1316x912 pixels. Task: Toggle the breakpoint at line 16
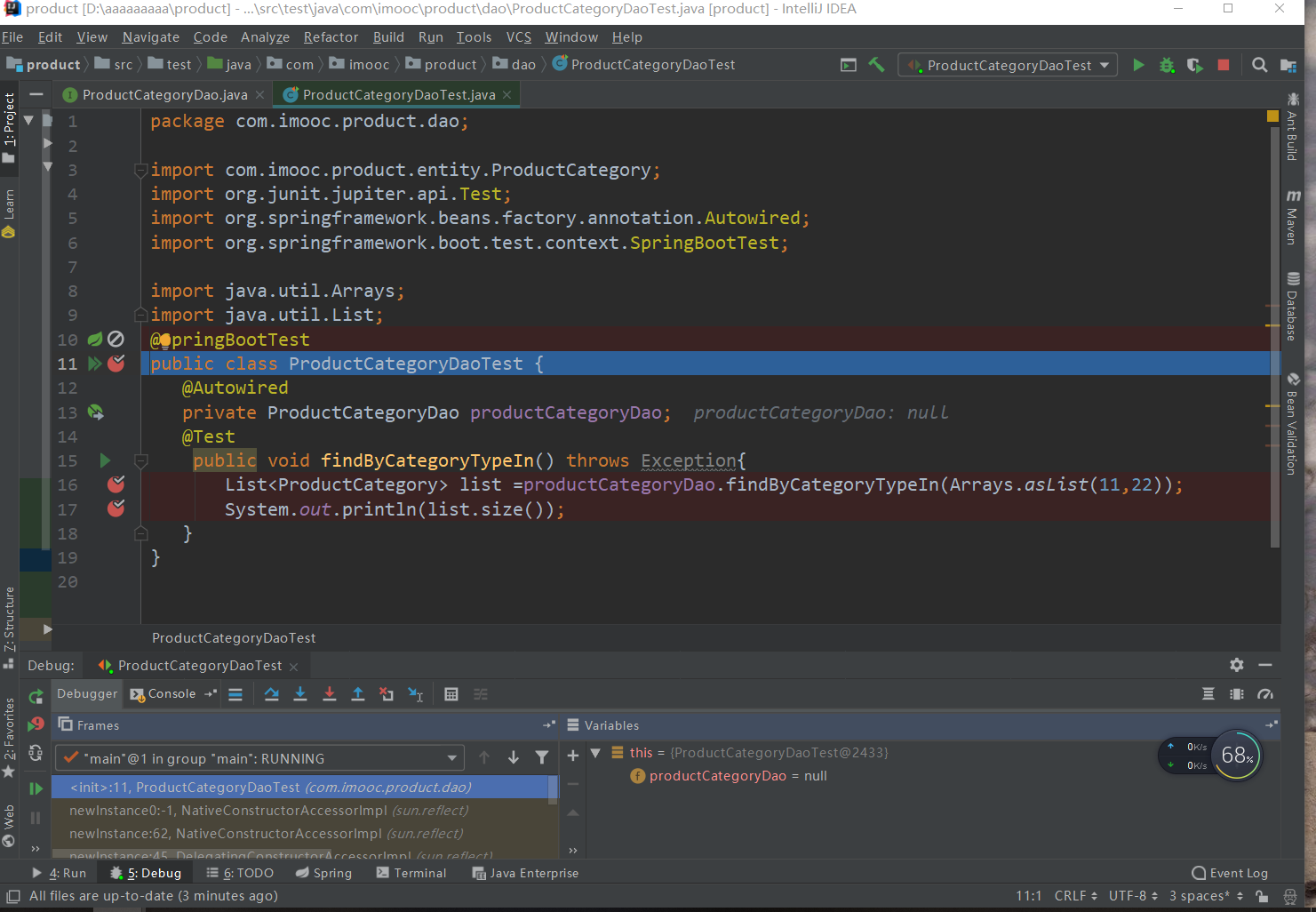click(x=116, y=484)
